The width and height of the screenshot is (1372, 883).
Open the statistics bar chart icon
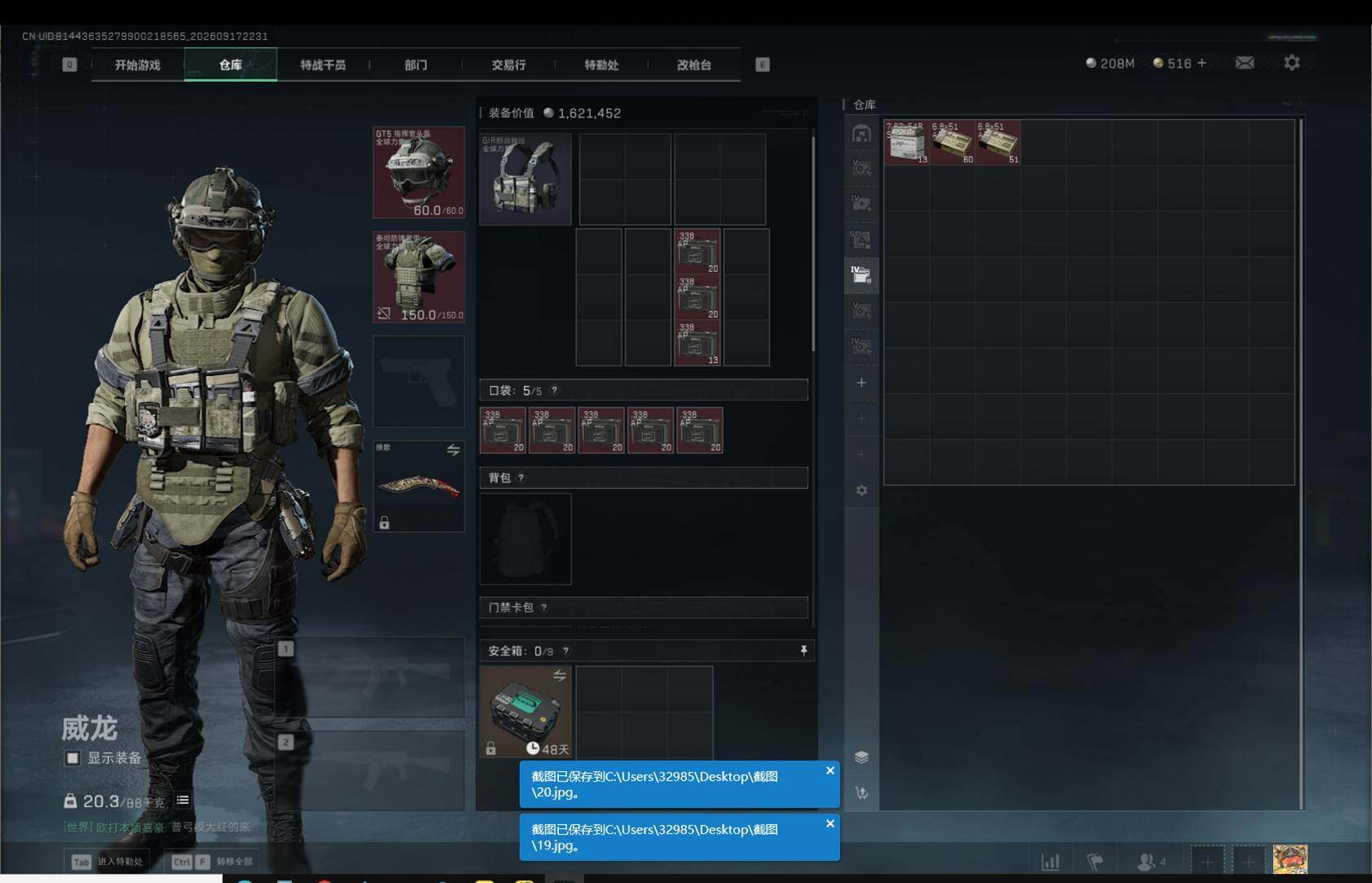pos(1050,862)
